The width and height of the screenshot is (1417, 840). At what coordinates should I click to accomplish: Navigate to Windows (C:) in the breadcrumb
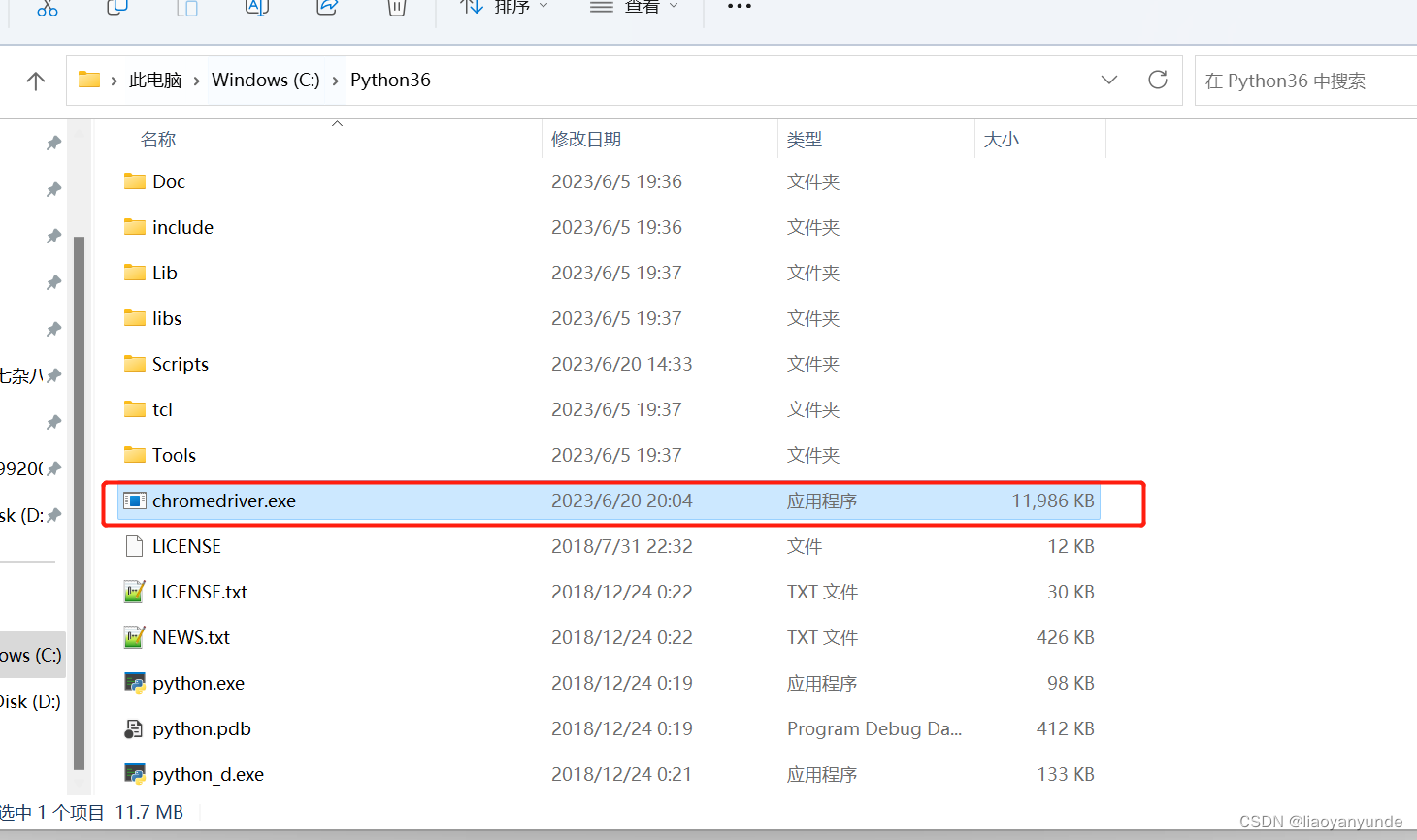[x=266, y=81]
